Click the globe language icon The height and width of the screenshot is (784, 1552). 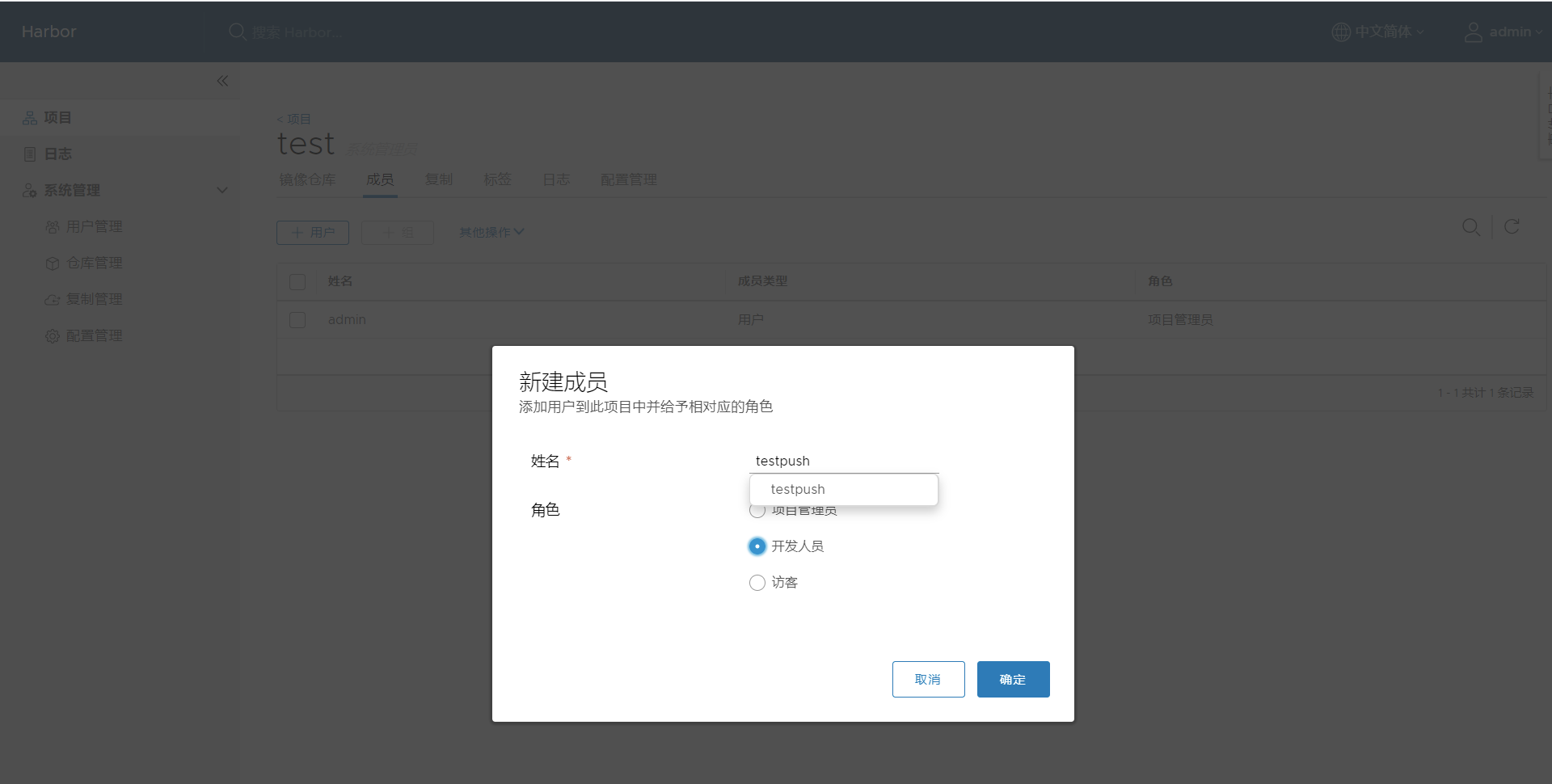point(1341,32)
